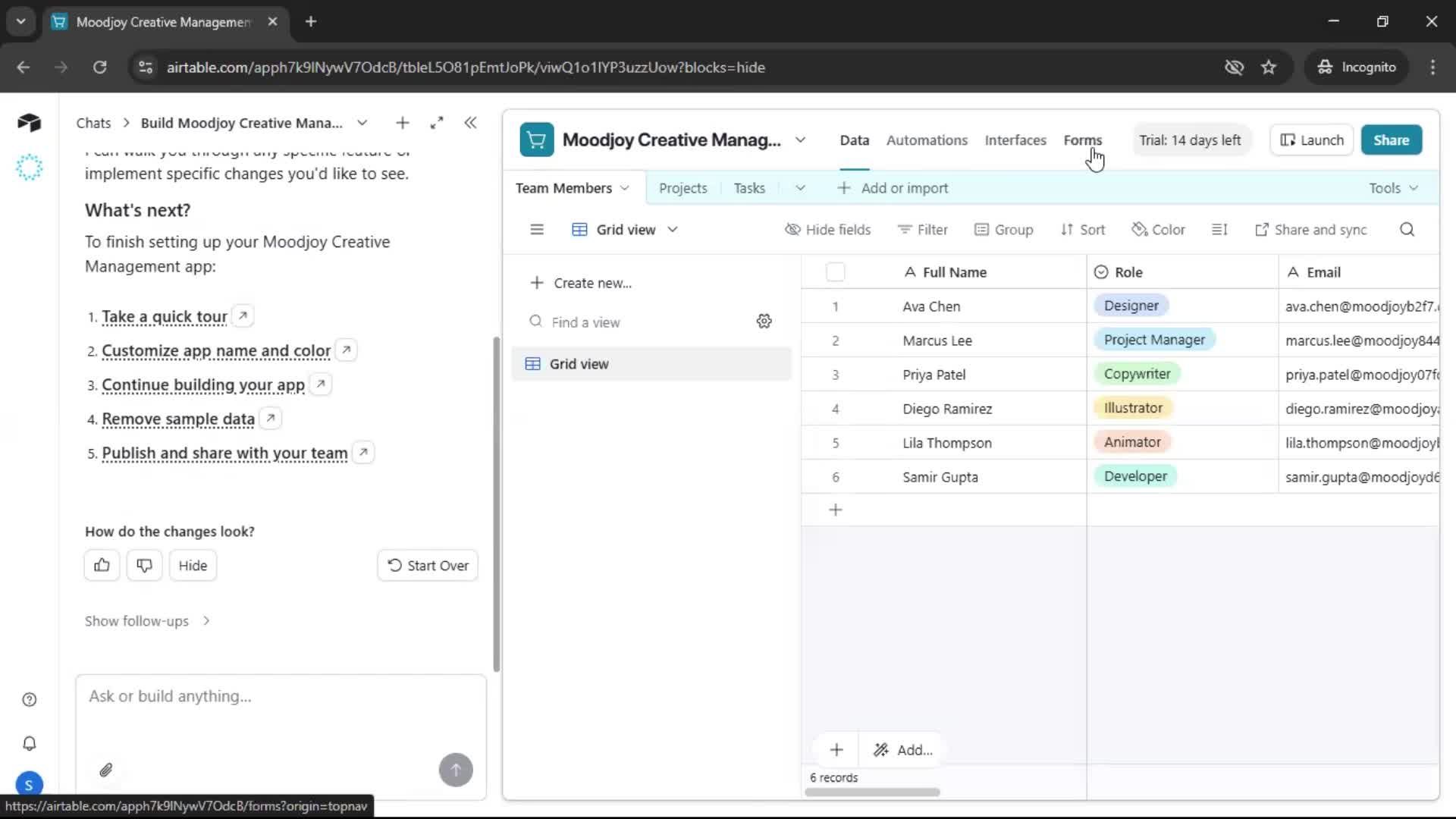Open external link icon next to Remove sample data
The image size is (1456, 819).
pyautogui.click(x=271, y=418)
